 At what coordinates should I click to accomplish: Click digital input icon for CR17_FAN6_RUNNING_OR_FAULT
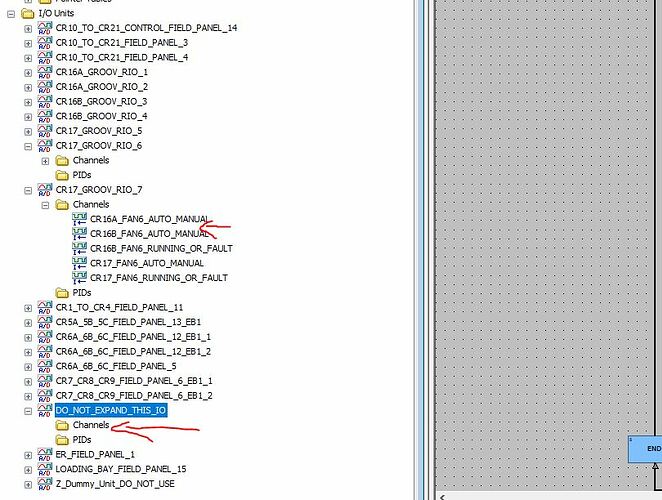tap(79, 277)
